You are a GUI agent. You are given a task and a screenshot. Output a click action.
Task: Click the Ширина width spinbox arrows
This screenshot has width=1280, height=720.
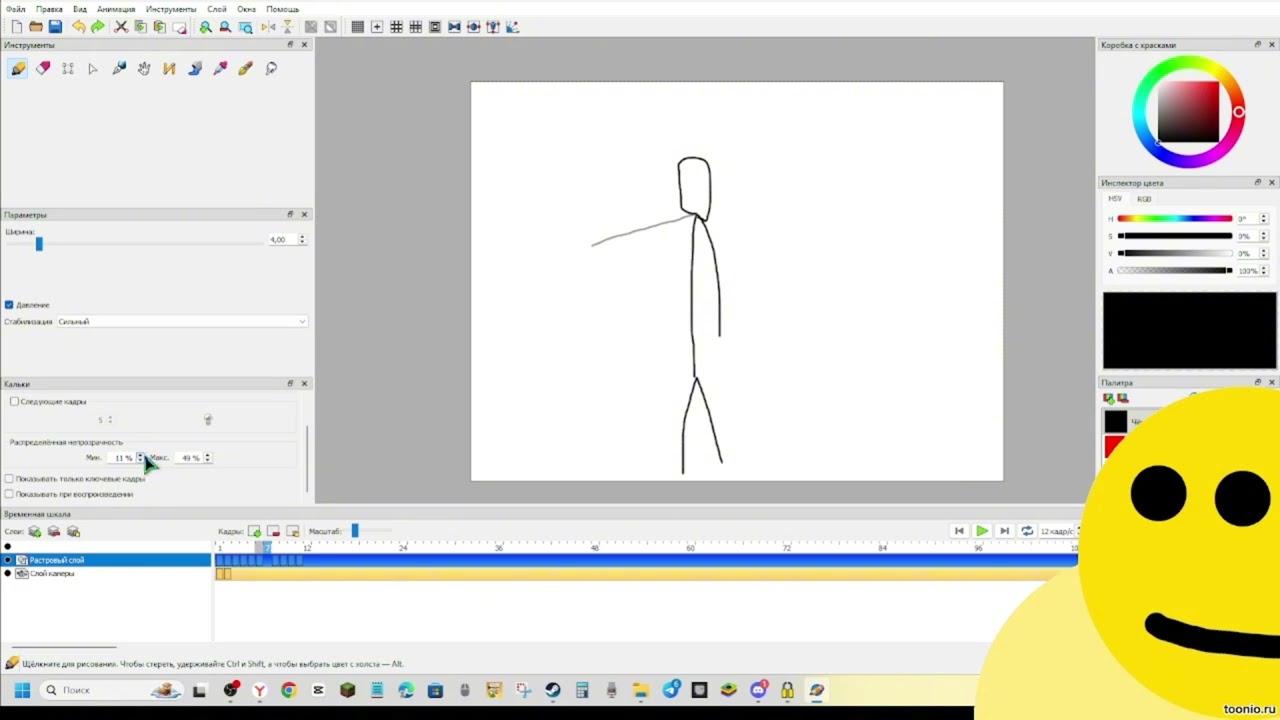302,240
